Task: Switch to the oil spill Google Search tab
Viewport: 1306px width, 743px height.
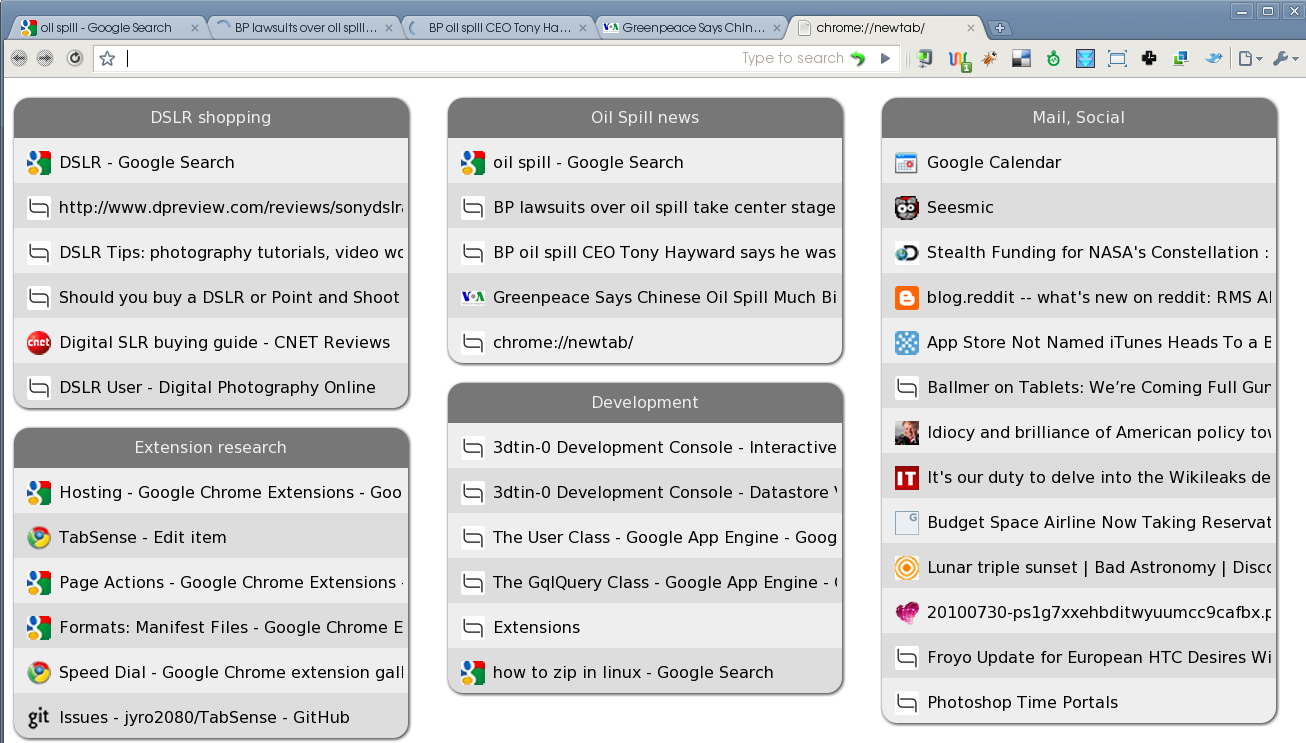Action: (x=105, y=28)
